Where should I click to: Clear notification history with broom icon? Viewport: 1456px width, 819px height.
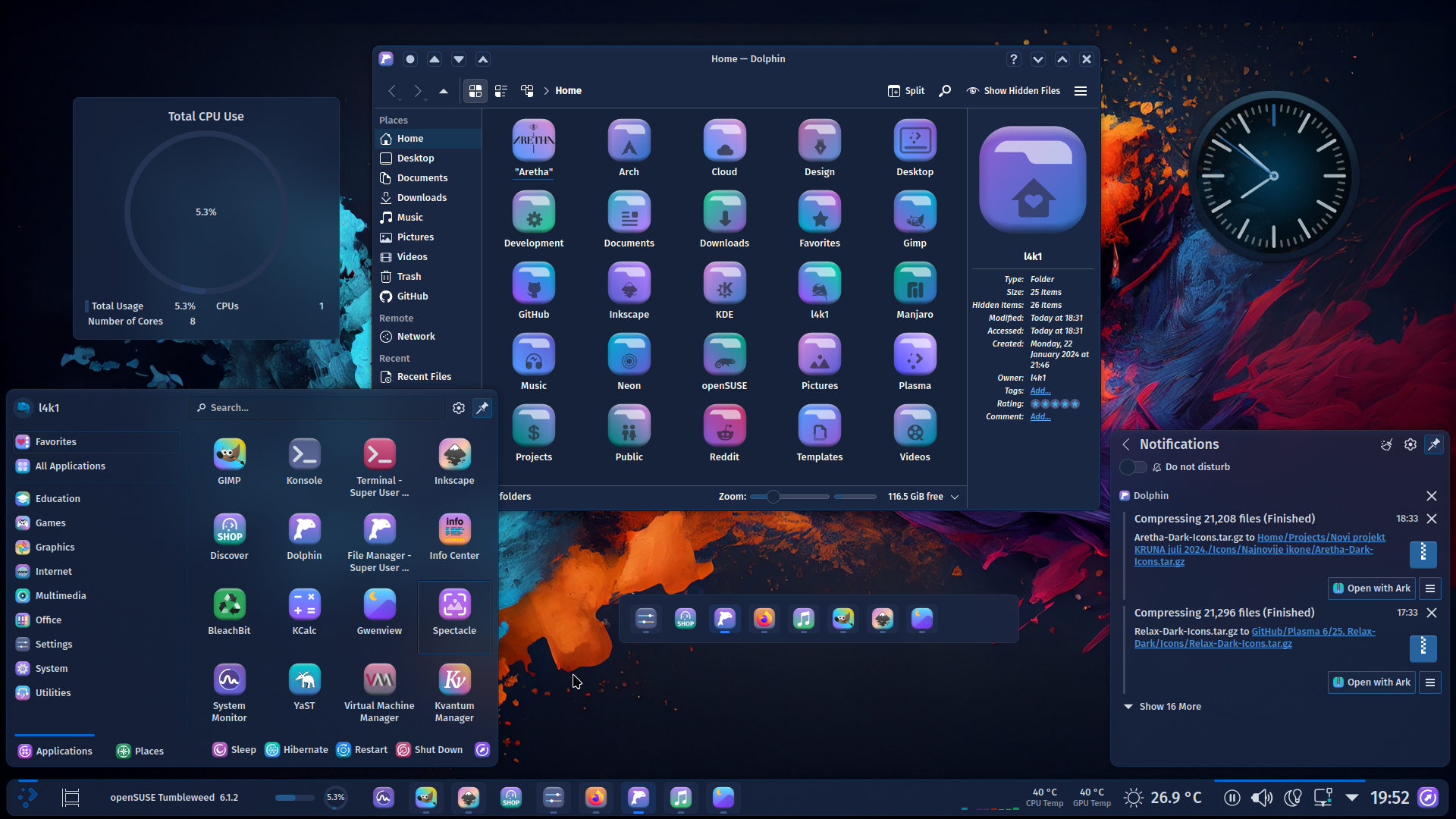point(1386,445)
